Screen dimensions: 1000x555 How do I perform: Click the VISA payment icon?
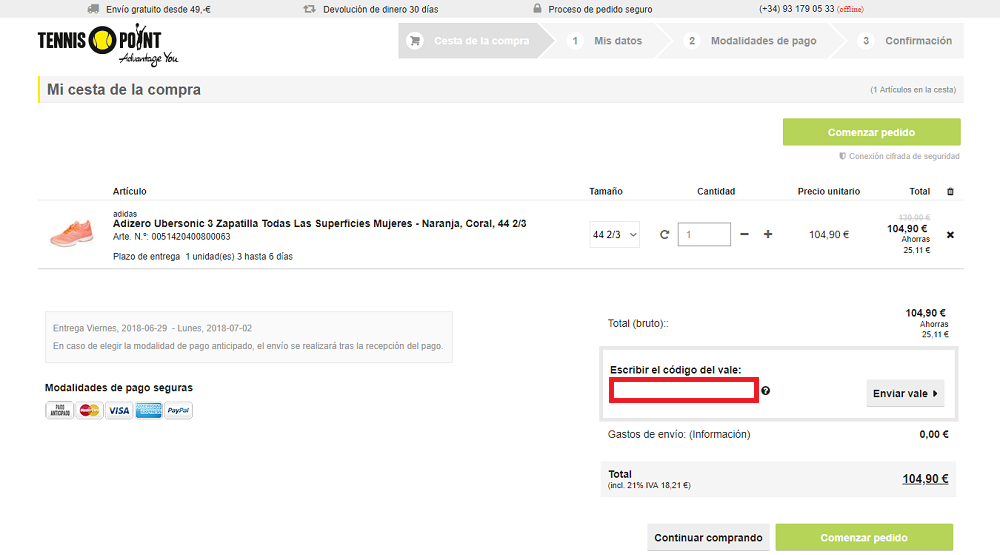(119, 410)
